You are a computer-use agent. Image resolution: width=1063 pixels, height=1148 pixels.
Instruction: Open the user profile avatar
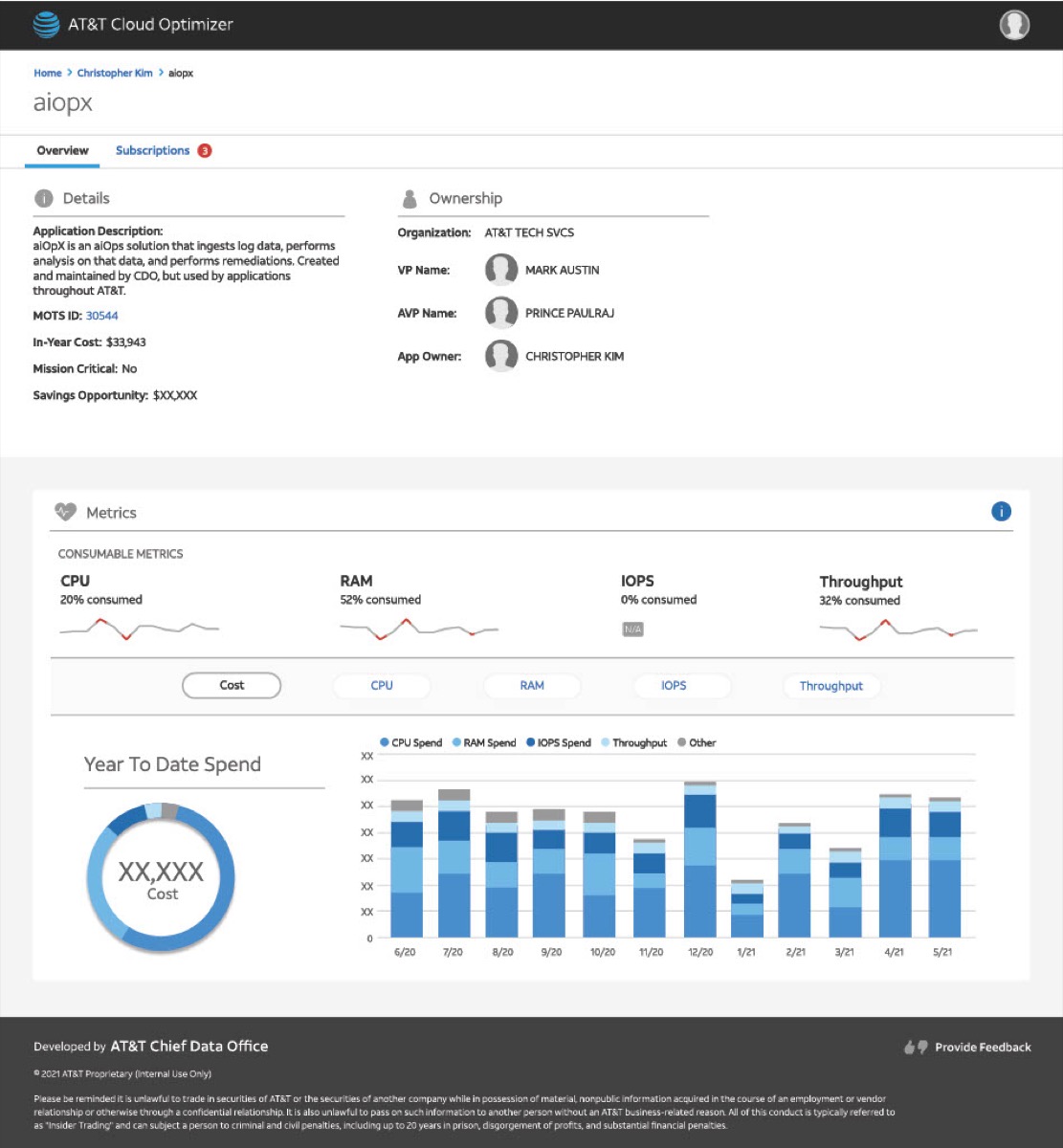(x=1014, y=25)
